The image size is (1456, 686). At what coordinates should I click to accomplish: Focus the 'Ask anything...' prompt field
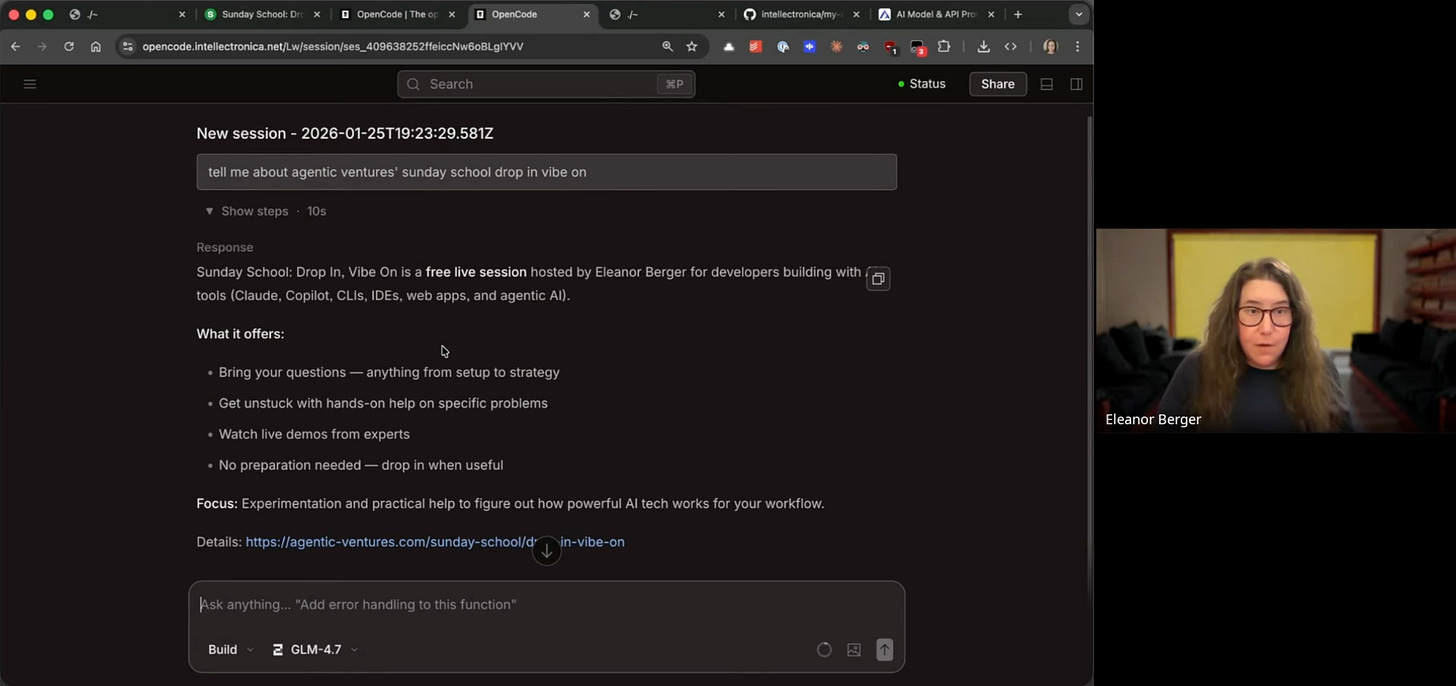point(546,604)
